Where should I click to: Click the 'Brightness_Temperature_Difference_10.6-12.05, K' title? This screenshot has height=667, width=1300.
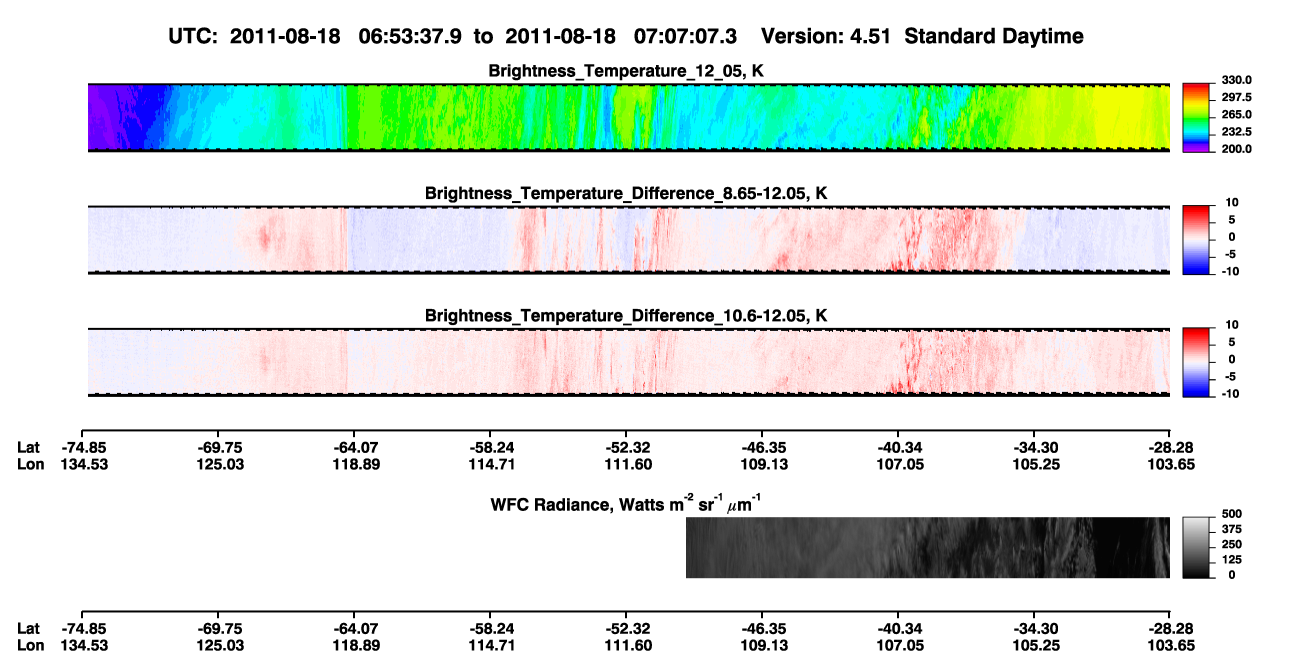(626, 315)
